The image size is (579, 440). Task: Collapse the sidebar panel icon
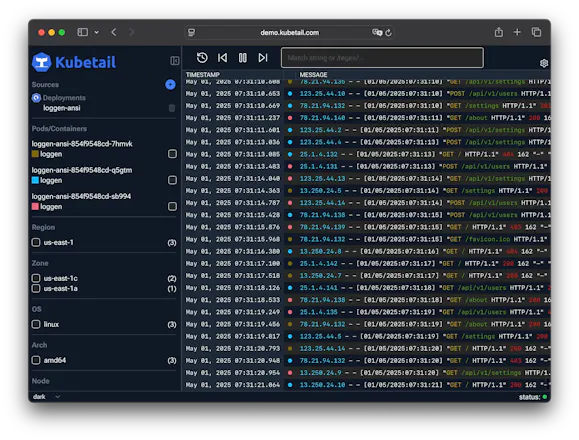click(175, 61)
